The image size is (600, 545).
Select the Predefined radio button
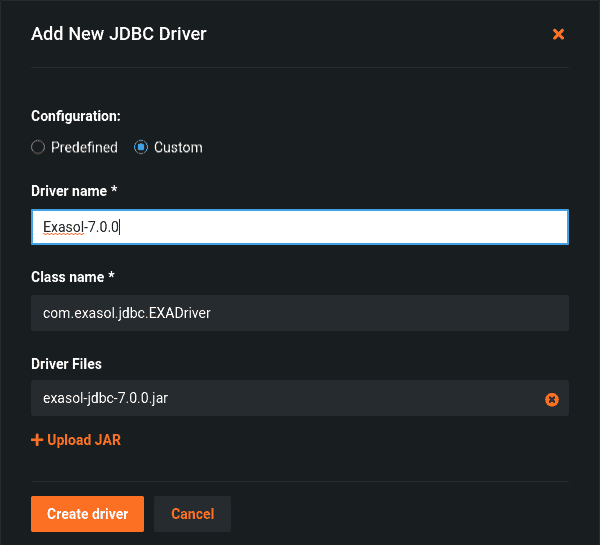coord(38,147)
